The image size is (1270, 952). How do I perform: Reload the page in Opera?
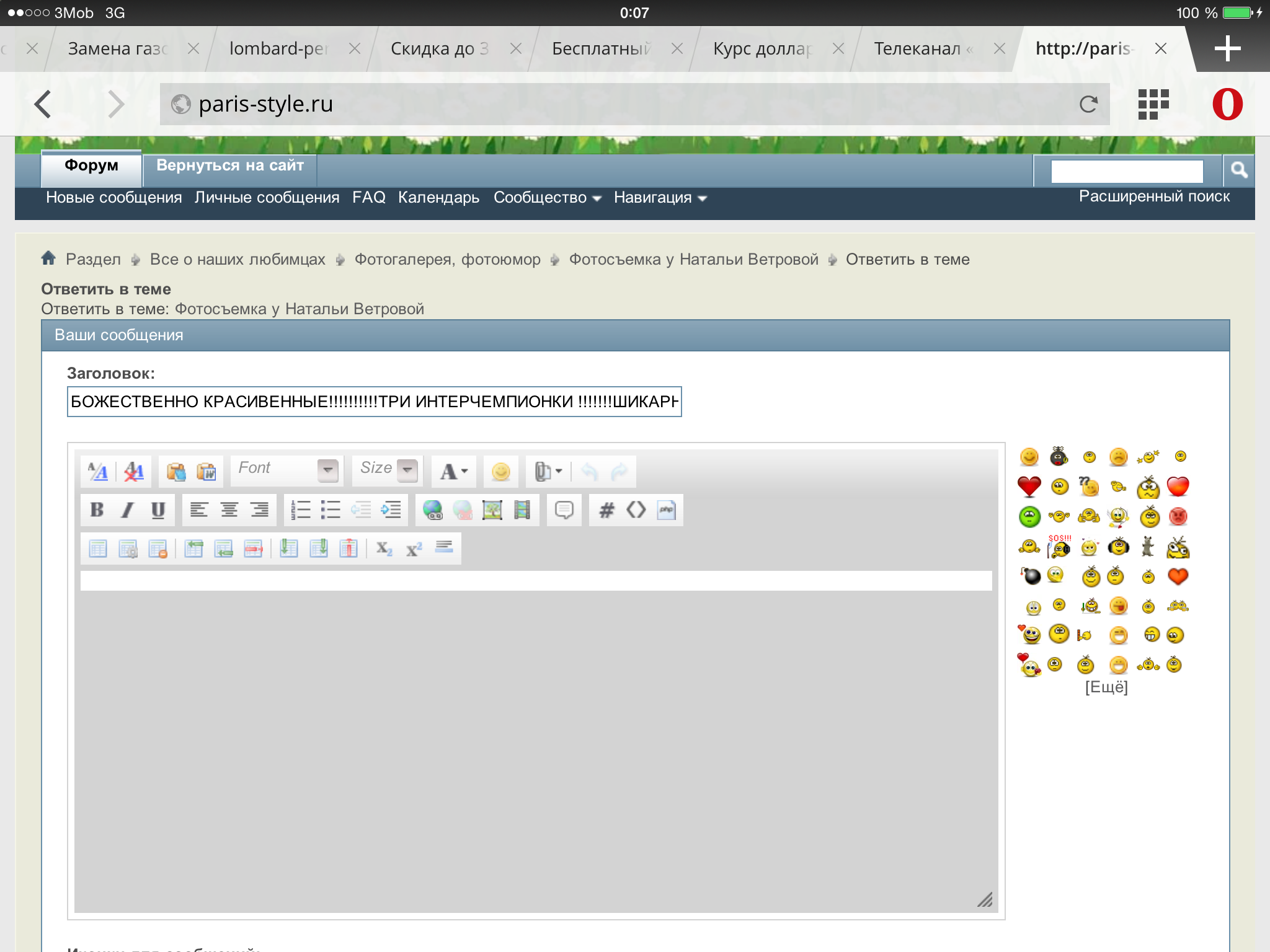[x=1088, y=104]
